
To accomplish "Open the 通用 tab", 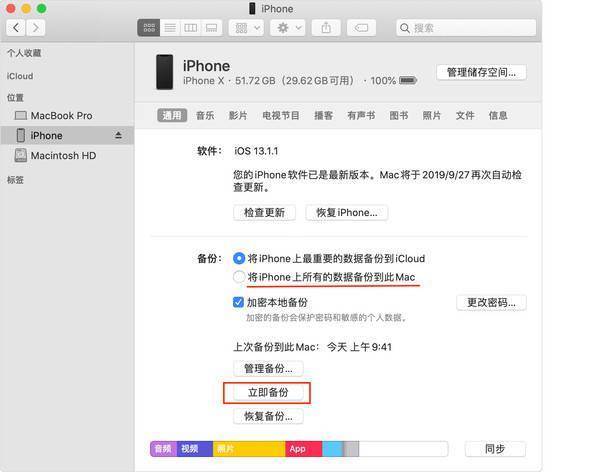I will (x=172, y=115).
